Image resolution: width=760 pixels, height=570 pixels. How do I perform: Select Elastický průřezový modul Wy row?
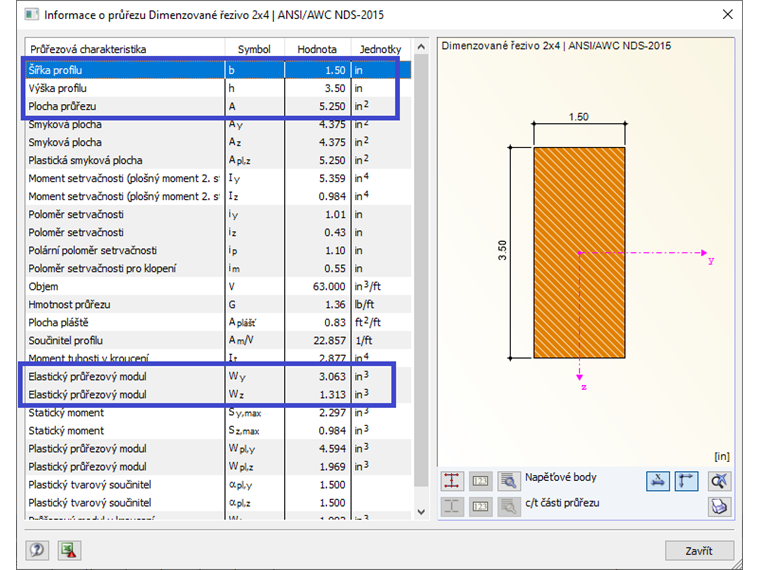pyautogui.click(x=218, y=376)
